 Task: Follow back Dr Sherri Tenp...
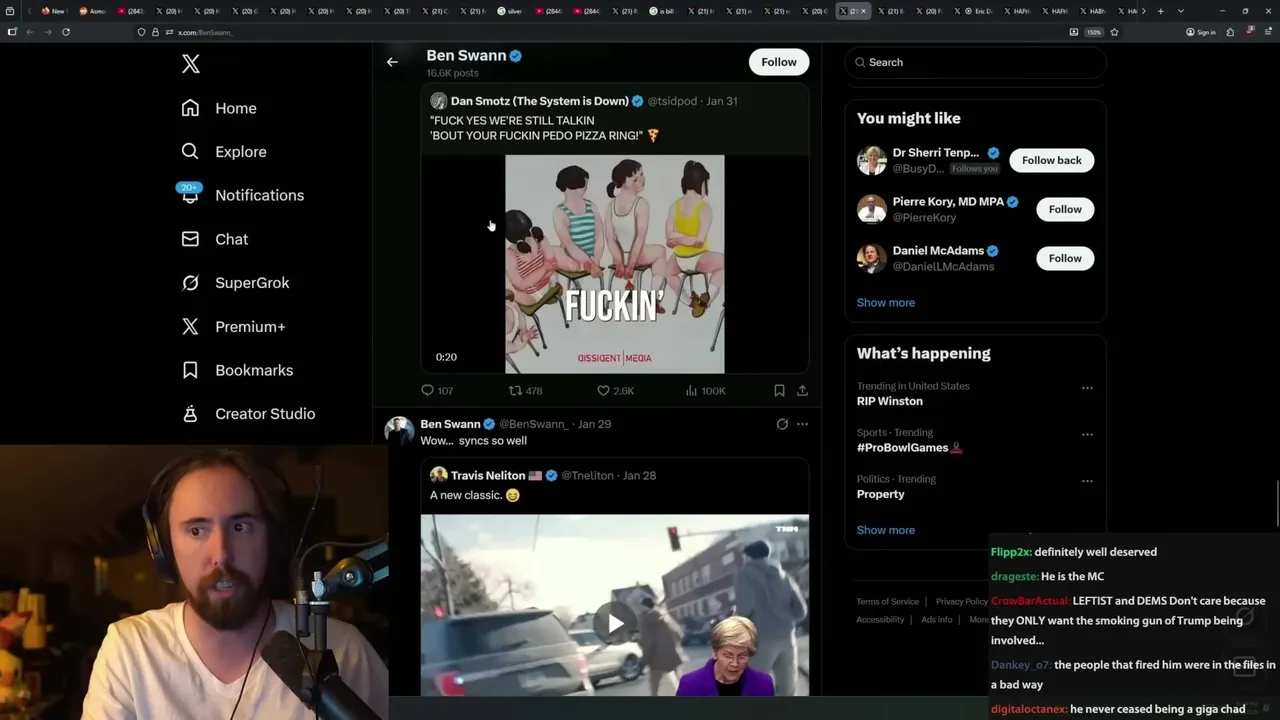[x=1051, y=160]
